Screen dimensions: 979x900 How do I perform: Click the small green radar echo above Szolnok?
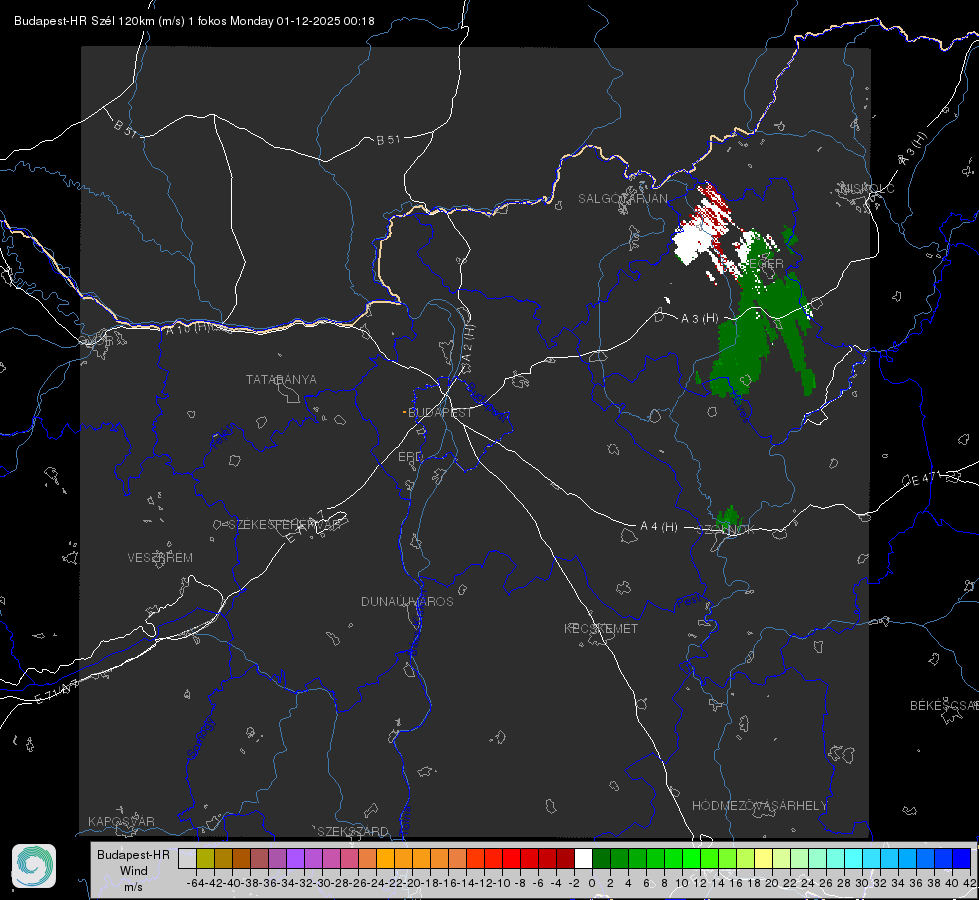[727, 517]
